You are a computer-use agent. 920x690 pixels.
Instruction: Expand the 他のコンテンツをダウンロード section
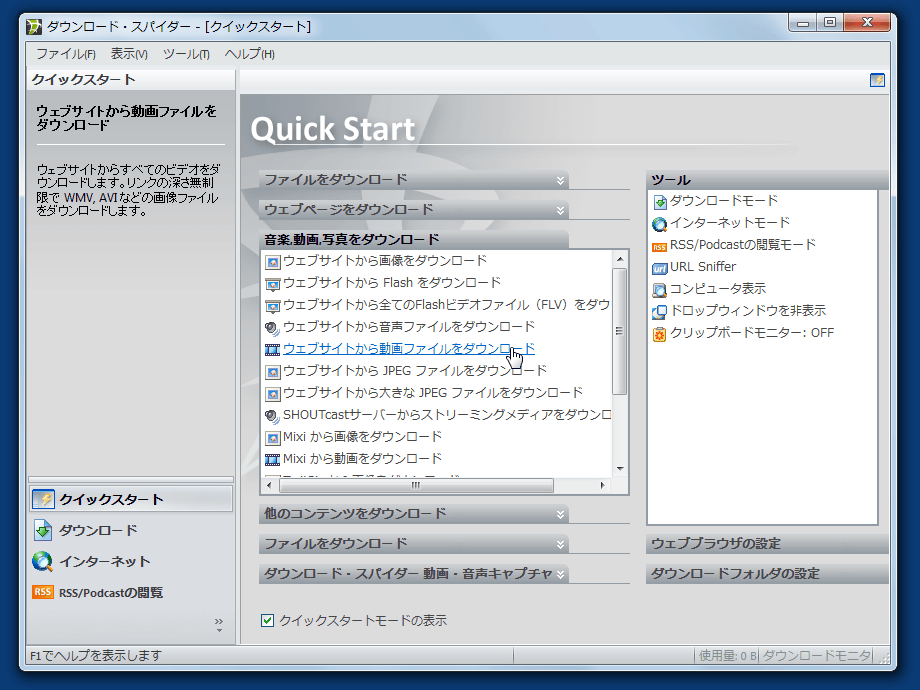tap(414, 514)
